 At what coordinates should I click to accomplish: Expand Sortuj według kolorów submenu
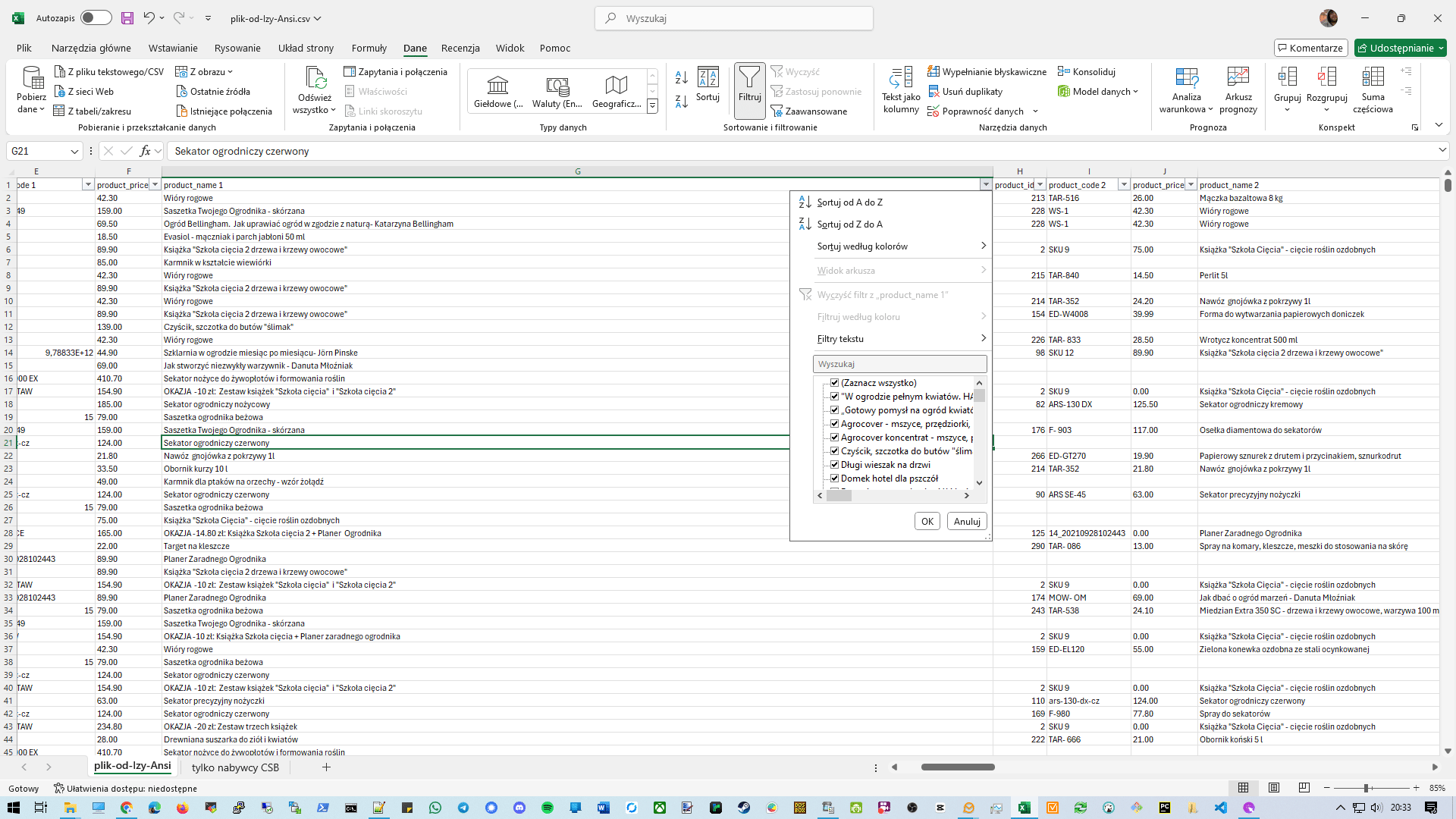tap(899, 246)
